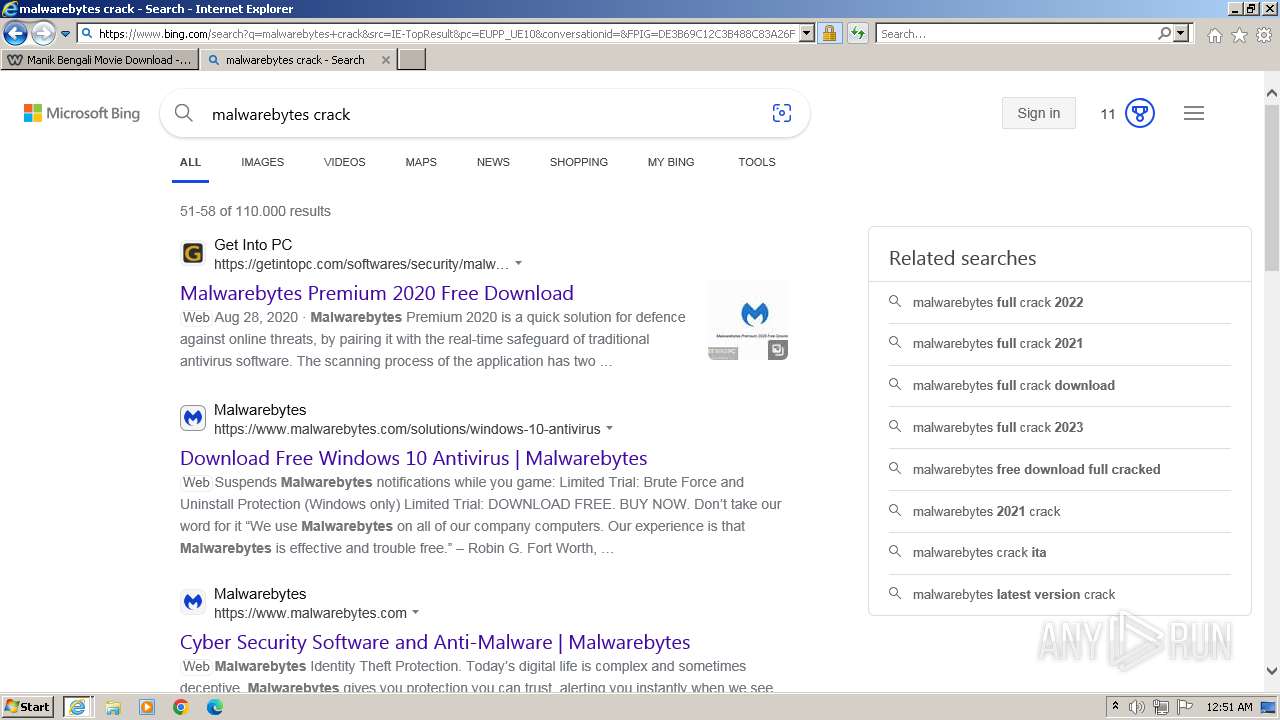
Task: Open the SHOPPING tab
Action: 578,162
